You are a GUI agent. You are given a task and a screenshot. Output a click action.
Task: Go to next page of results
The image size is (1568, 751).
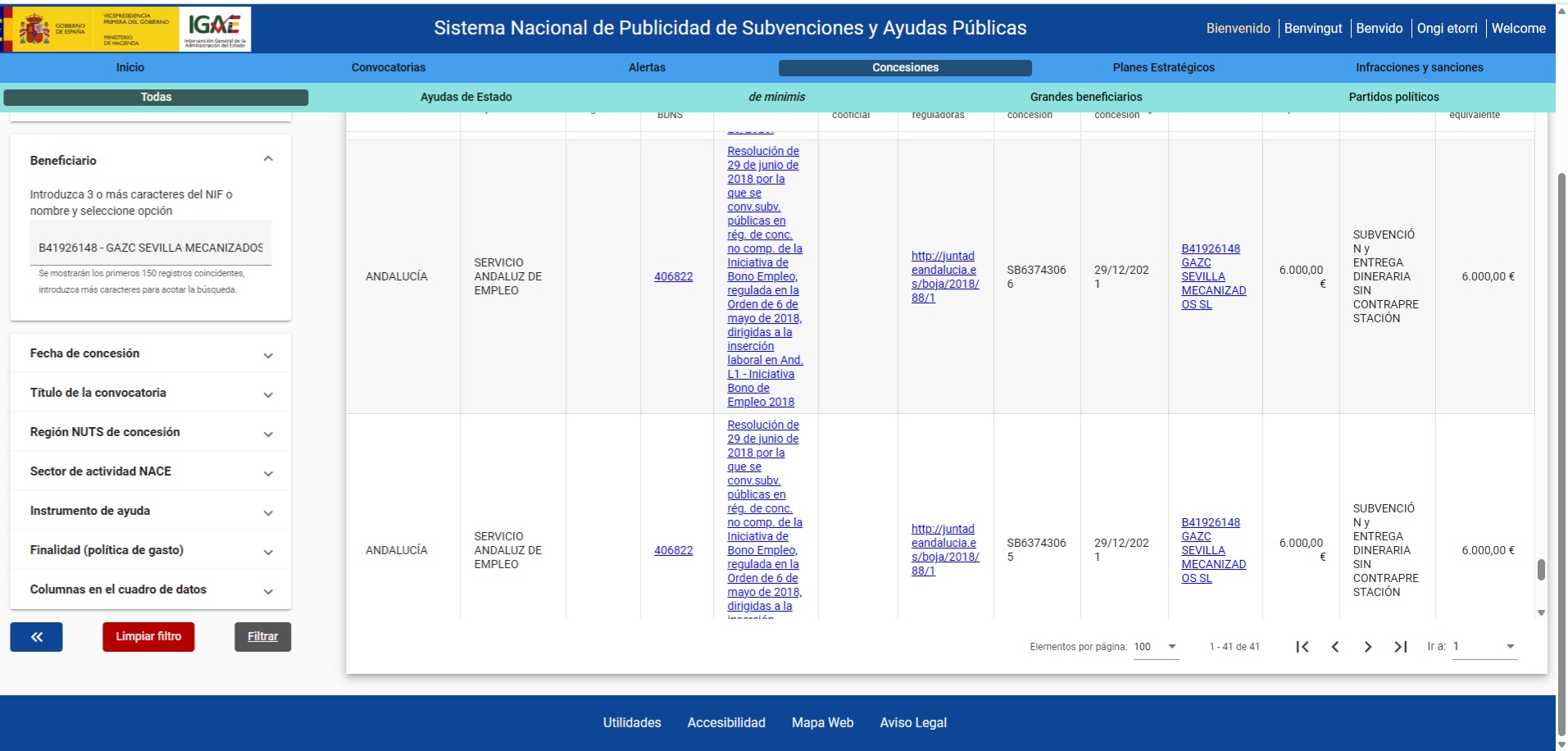point(1367,647)
